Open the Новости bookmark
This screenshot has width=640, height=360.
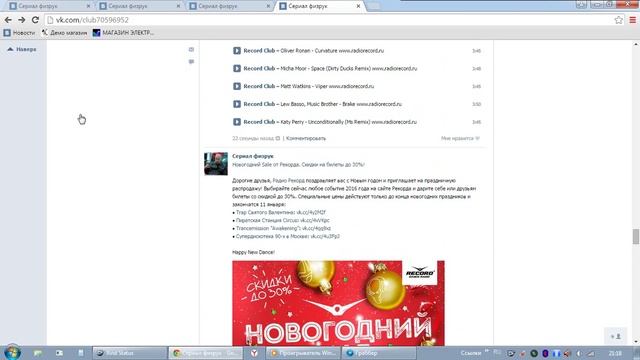point(19,33)
